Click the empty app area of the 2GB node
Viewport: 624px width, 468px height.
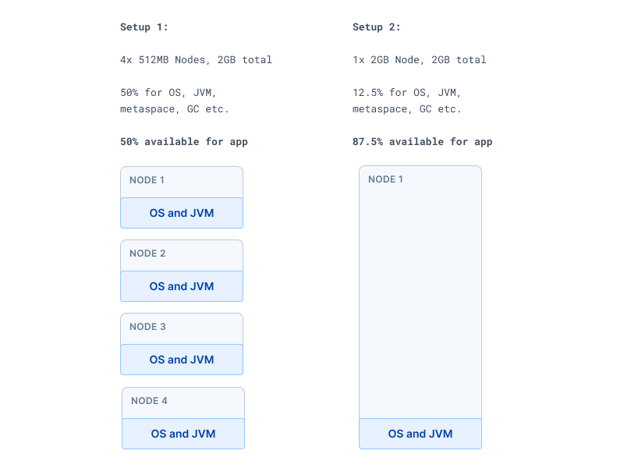(x=420, y=302)
